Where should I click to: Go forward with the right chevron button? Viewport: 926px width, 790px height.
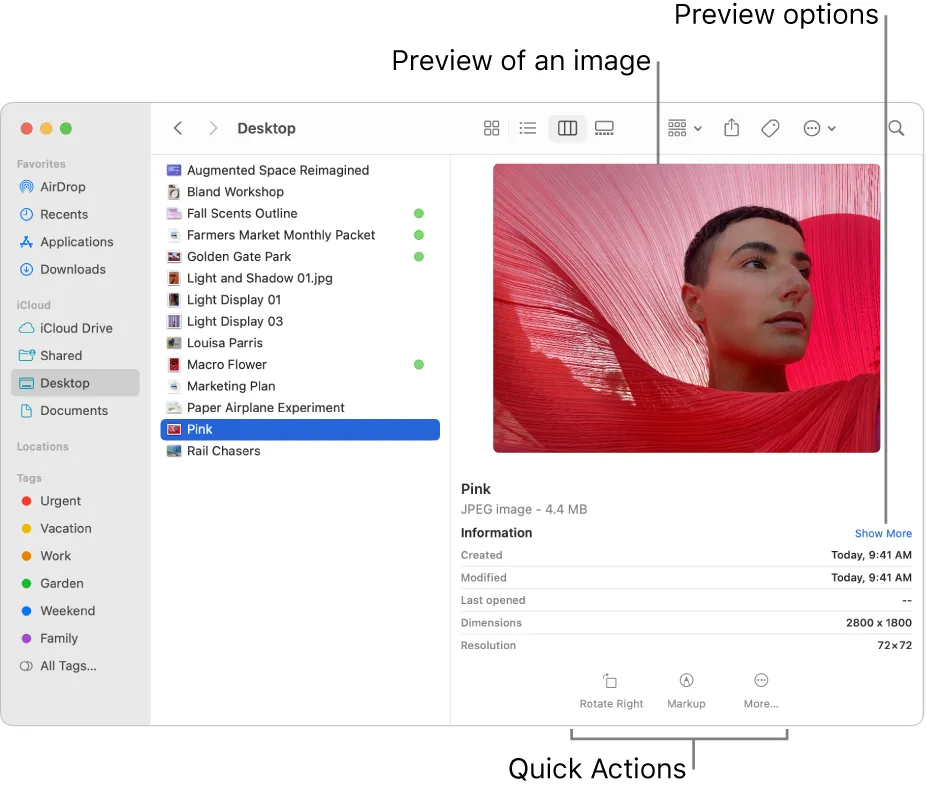pyautogui.click(x=213, y=128)
